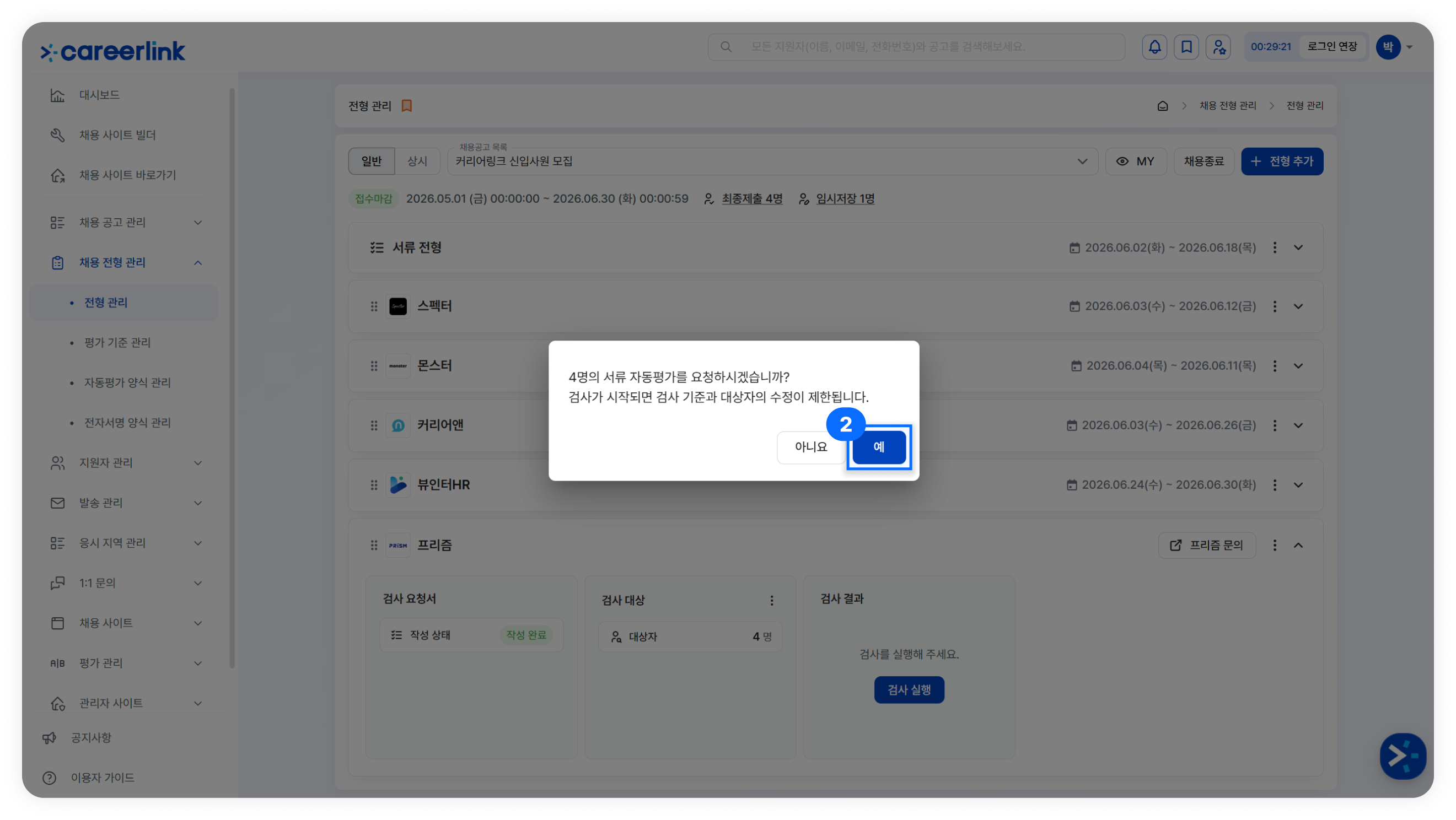Viewport: 1456px width, 820px height.
Task: Click the applicant search input field
Action: pyautogui.click(x=916, y=47)
